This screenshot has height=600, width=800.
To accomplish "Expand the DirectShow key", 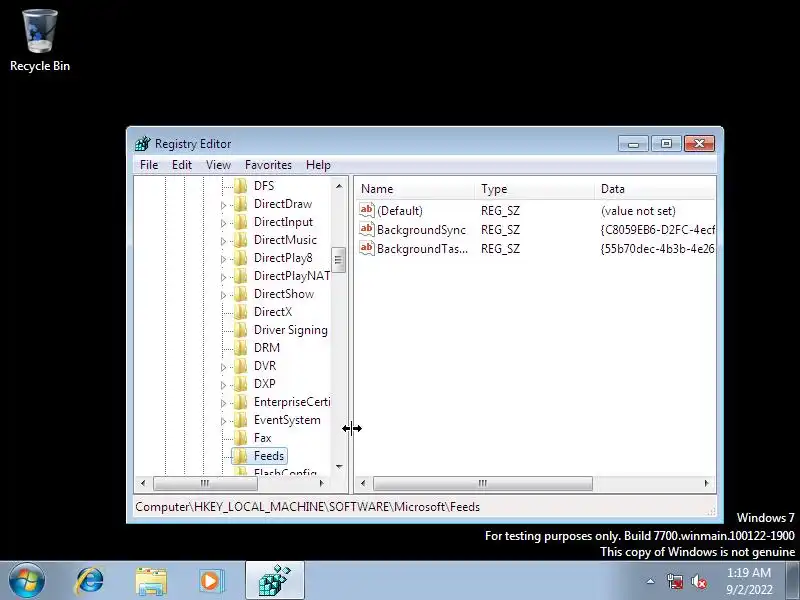I will [223, 295].
